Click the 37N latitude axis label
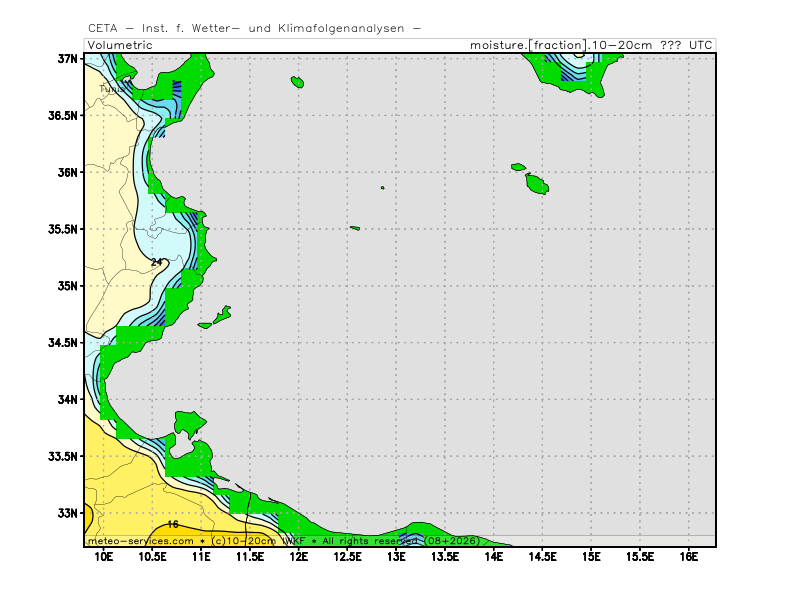 point(68,58)
